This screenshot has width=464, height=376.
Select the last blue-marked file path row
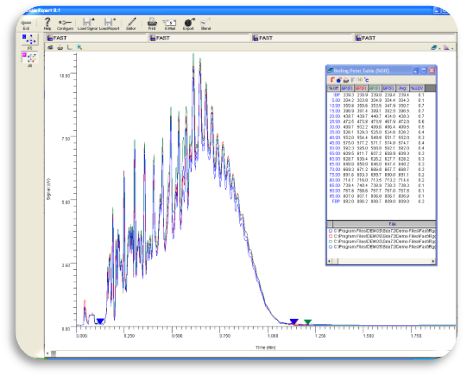[x=382, y=247]
